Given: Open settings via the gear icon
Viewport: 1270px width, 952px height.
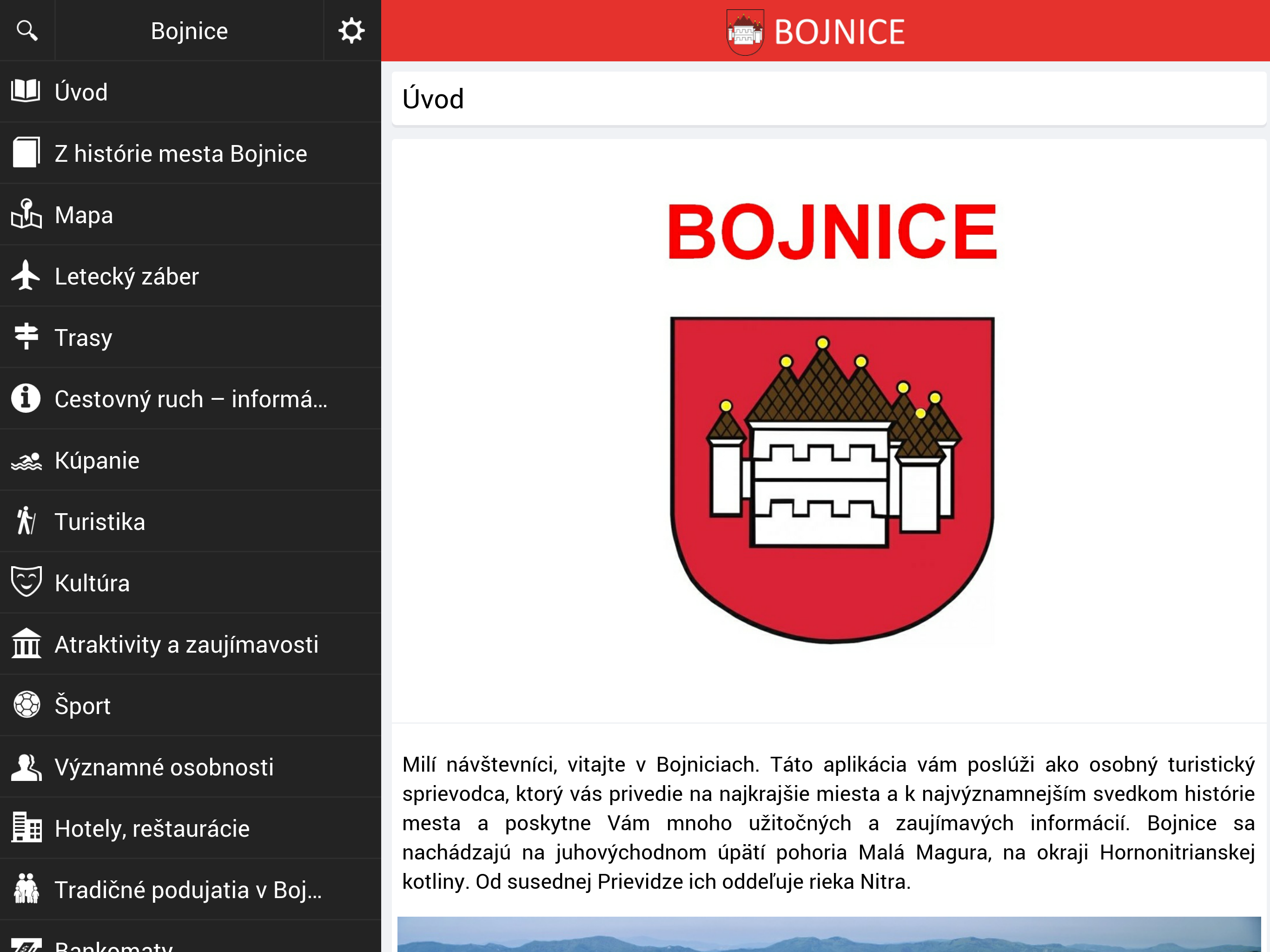Looking at the screenshot, I should 351,30.
